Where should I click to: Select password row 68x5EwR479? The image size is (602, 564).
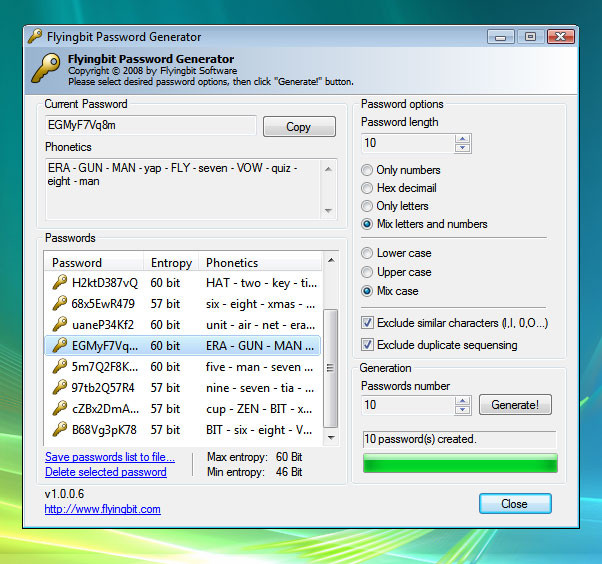pos(183,303)
